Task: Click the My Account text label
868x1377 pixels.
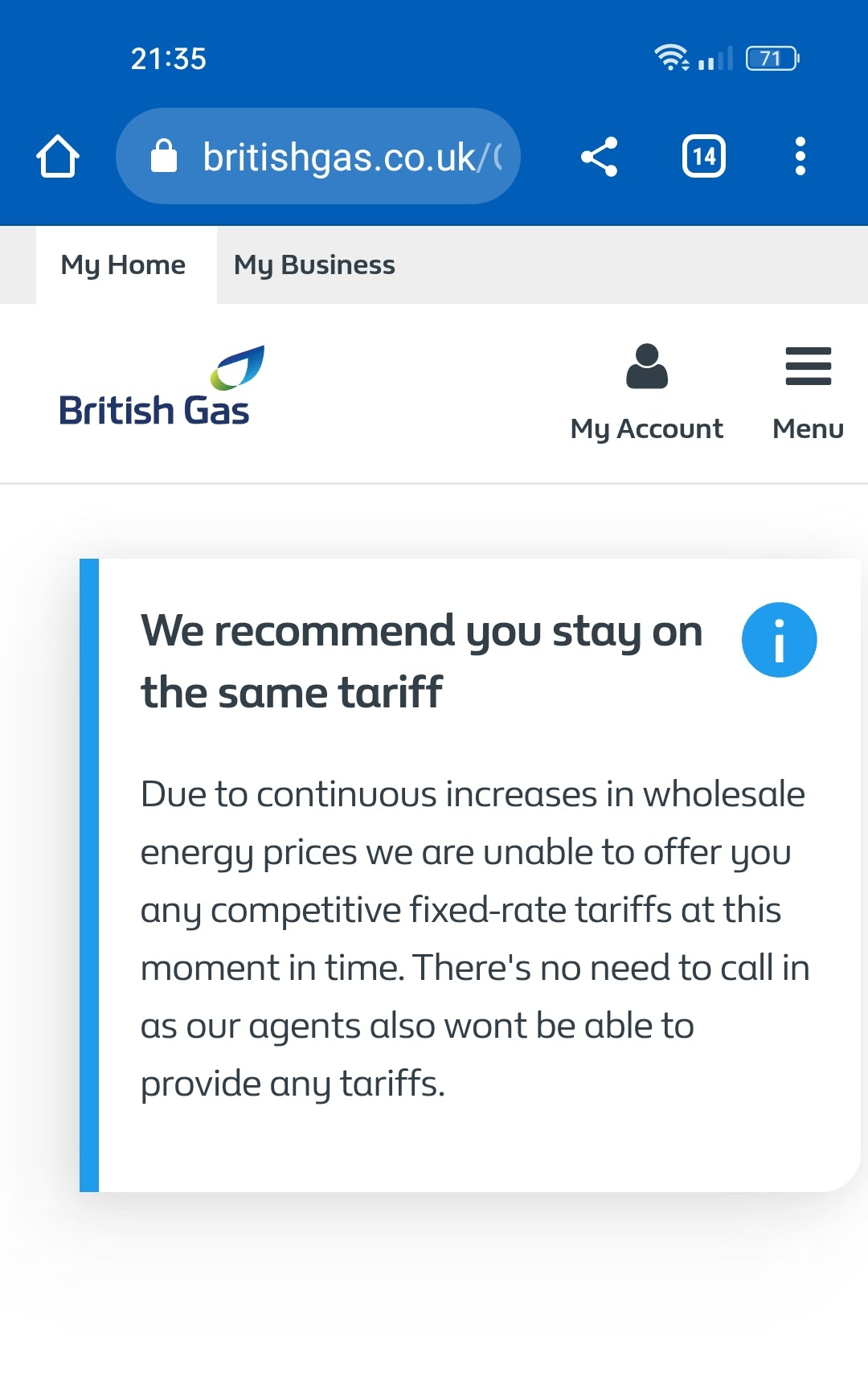Action: pos(647,429)
